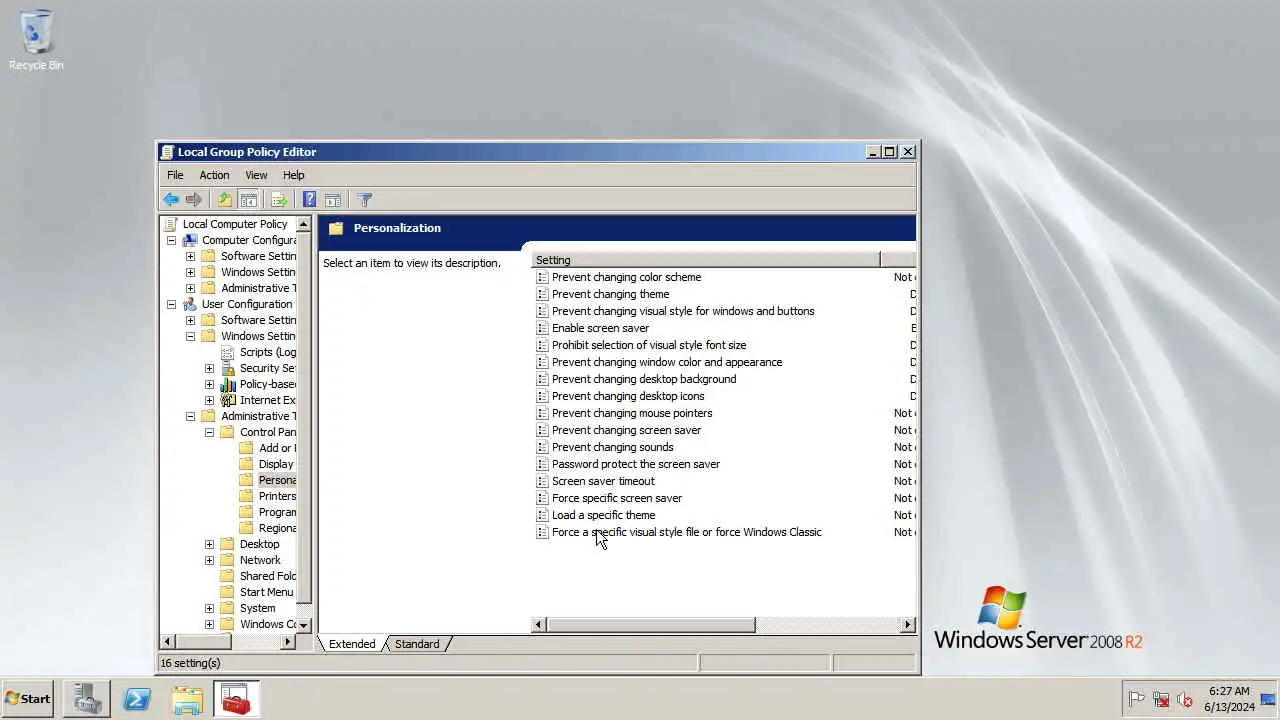Expand Software Settings under User Configuration
The image size is (1280, 720).
(x=190, y=320)
